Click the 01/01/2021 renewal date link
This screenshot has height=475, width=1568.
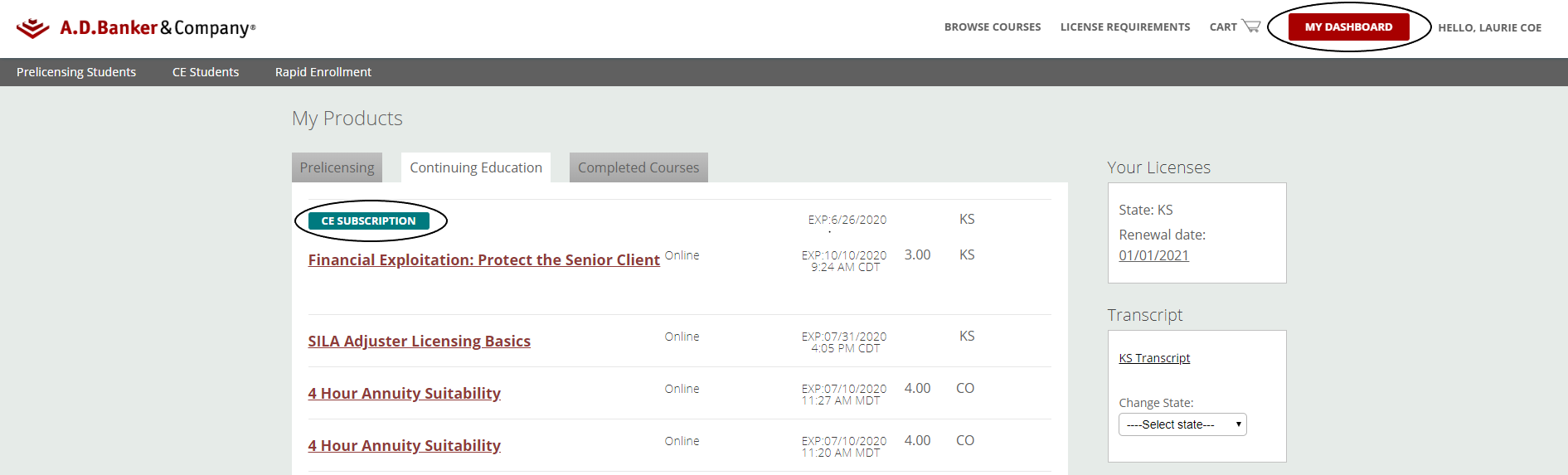pos(1153,255)
